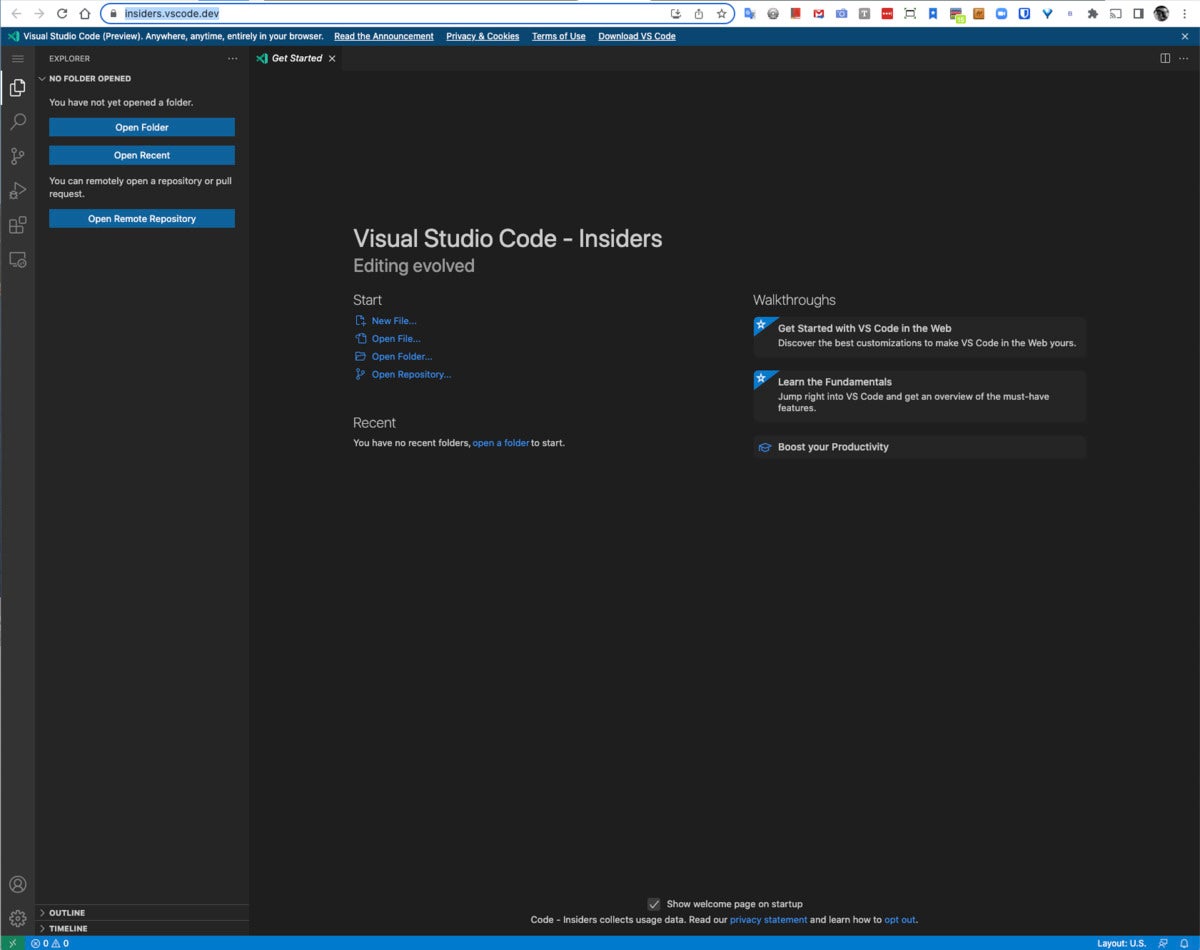Open Chrome extensions puzzle icon
Viewport: 1200px width, 950px height.
(x=1093, y=14)
